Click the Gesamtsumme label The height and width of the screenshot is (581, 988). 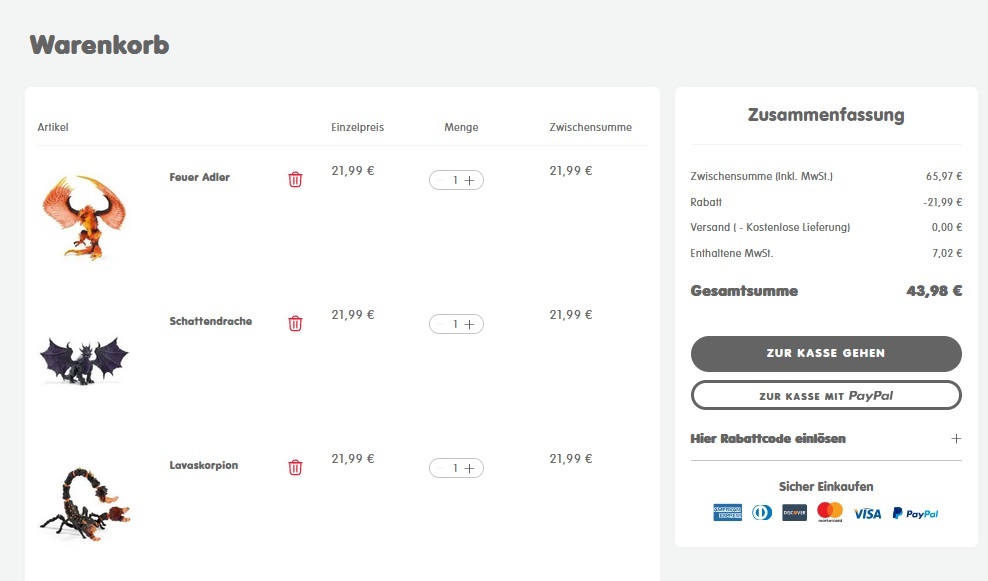[744, 291]
